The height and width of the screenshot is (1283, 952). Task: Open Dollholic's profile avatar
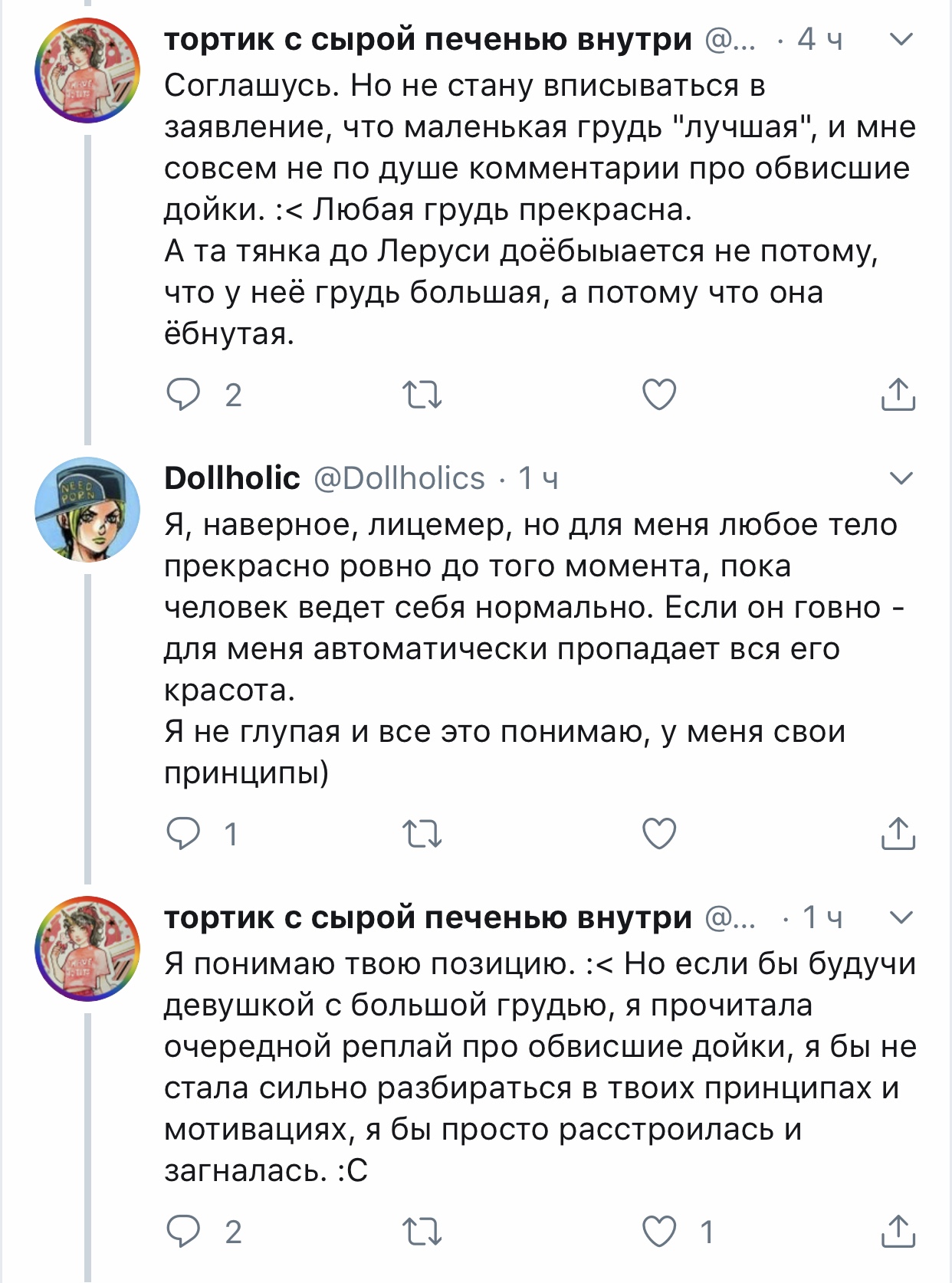(x=87, y=510)
